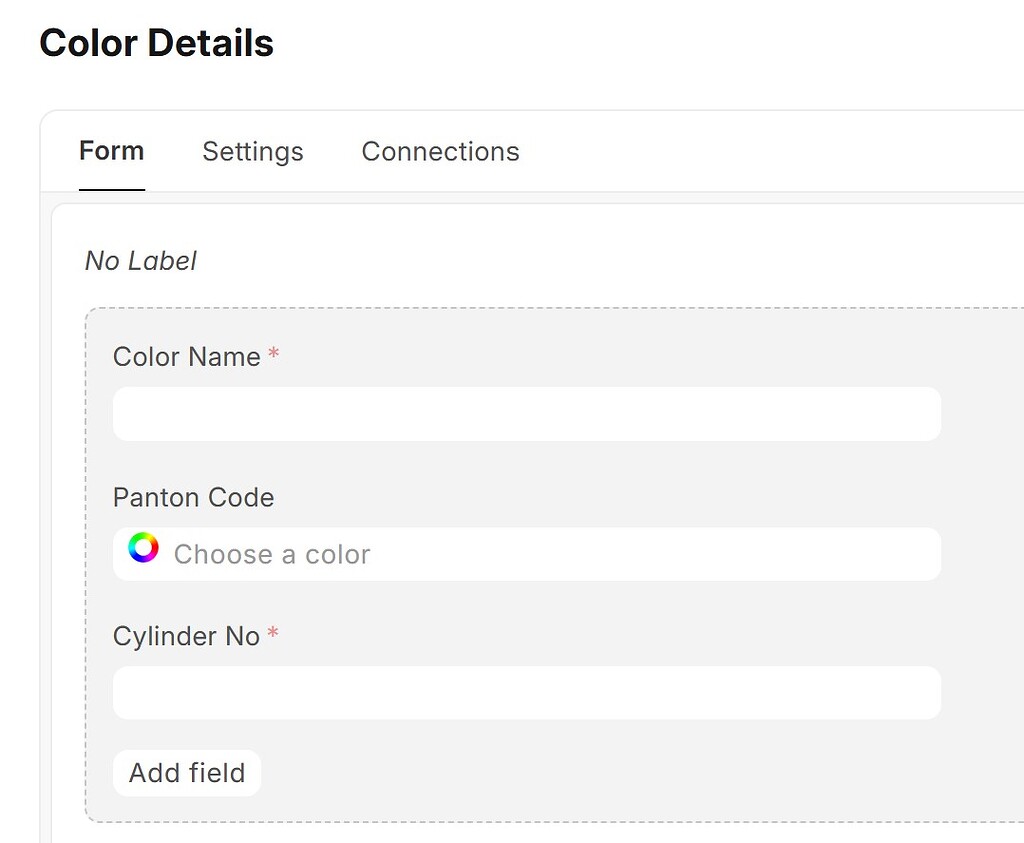
Task: Click the underline indicator under Form tab
Action: [x=111, y=188]
